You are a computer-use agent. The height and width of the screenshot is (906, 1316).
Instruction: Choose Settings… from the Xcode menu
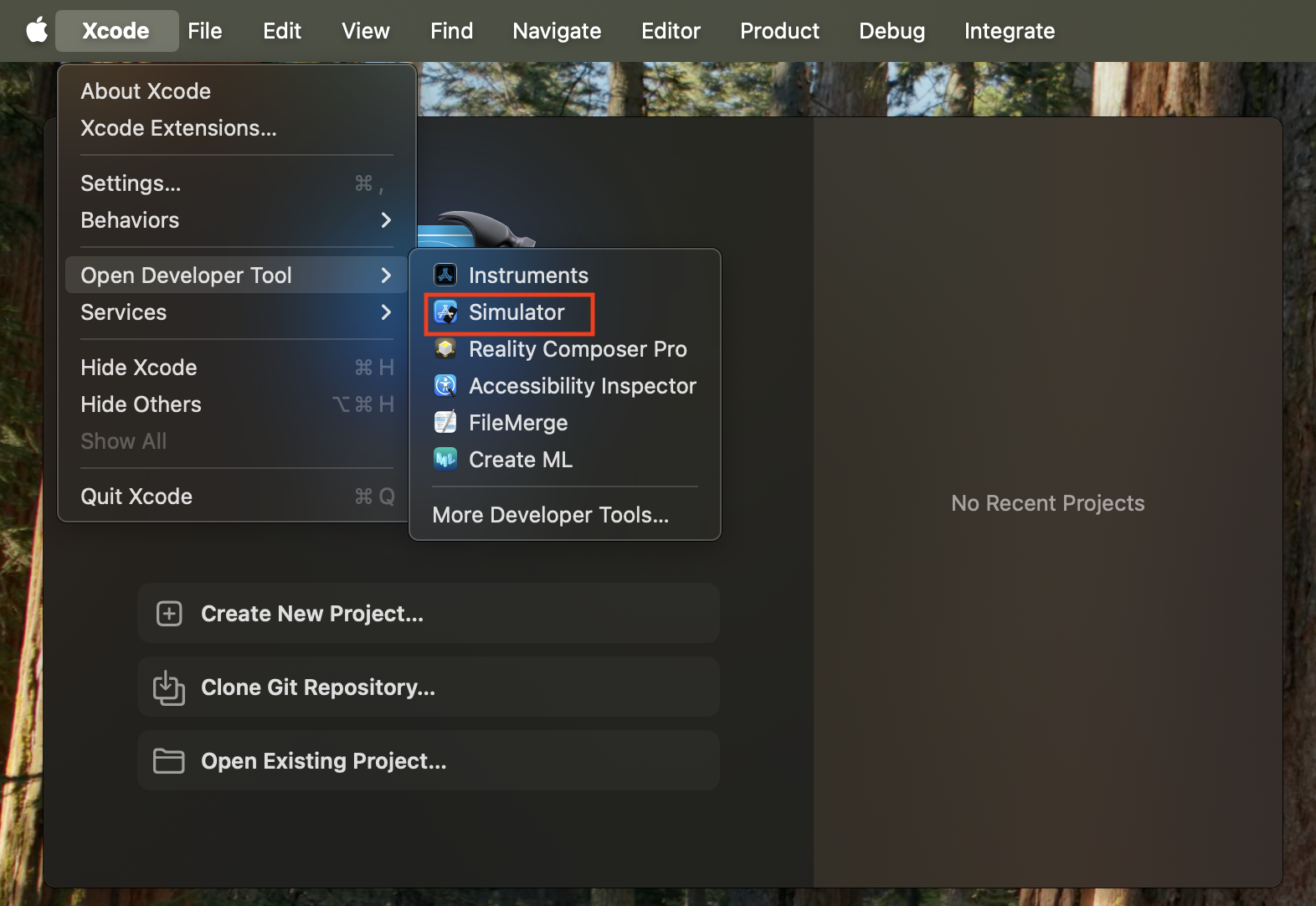[x=131, y=183]
